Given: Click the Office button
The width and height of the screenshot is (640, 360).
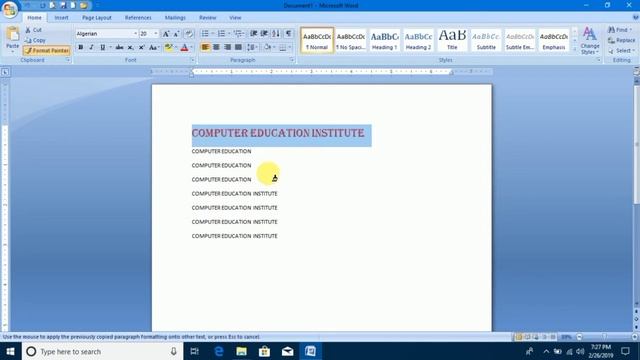Looking at the screenshot, I should pos(9,9).
